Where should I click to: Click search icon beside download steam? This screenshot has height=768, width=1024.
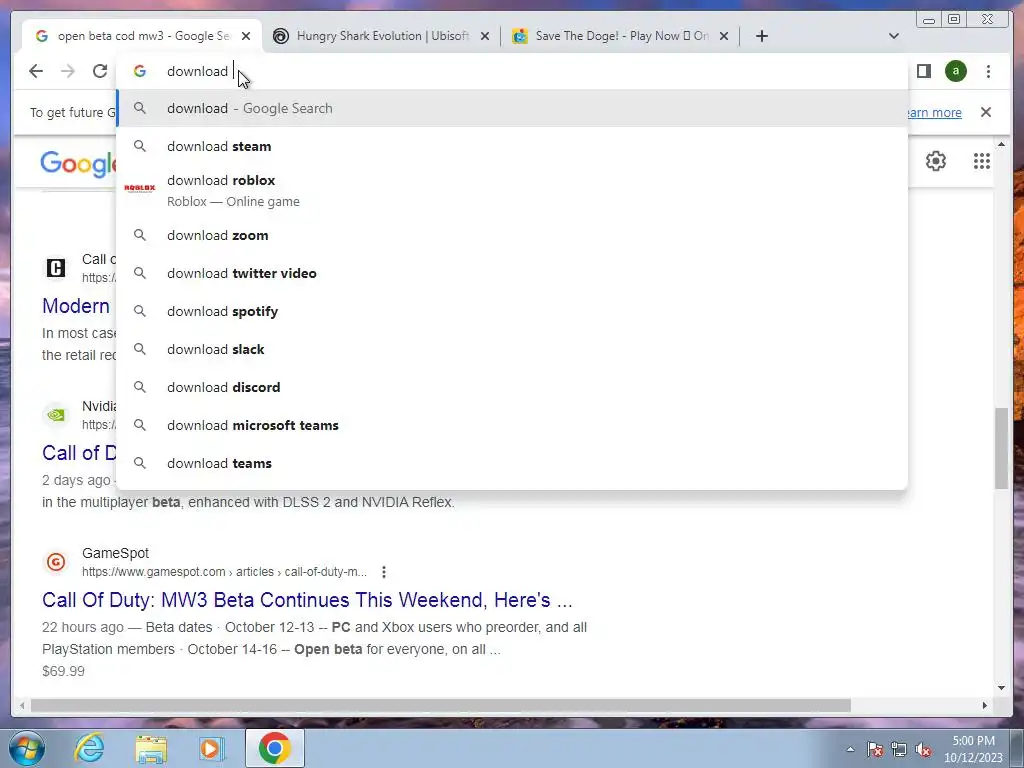pos(140,146)
